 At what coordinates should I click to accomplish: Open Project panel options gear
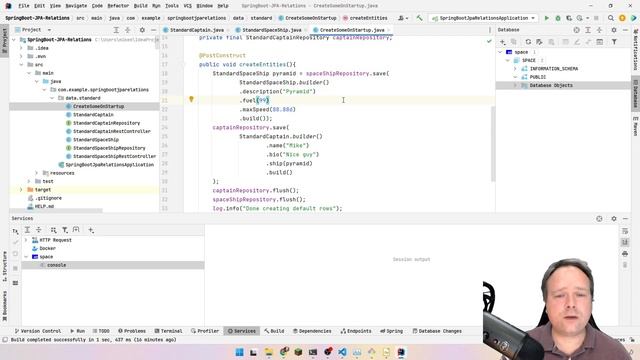[142, 30]
